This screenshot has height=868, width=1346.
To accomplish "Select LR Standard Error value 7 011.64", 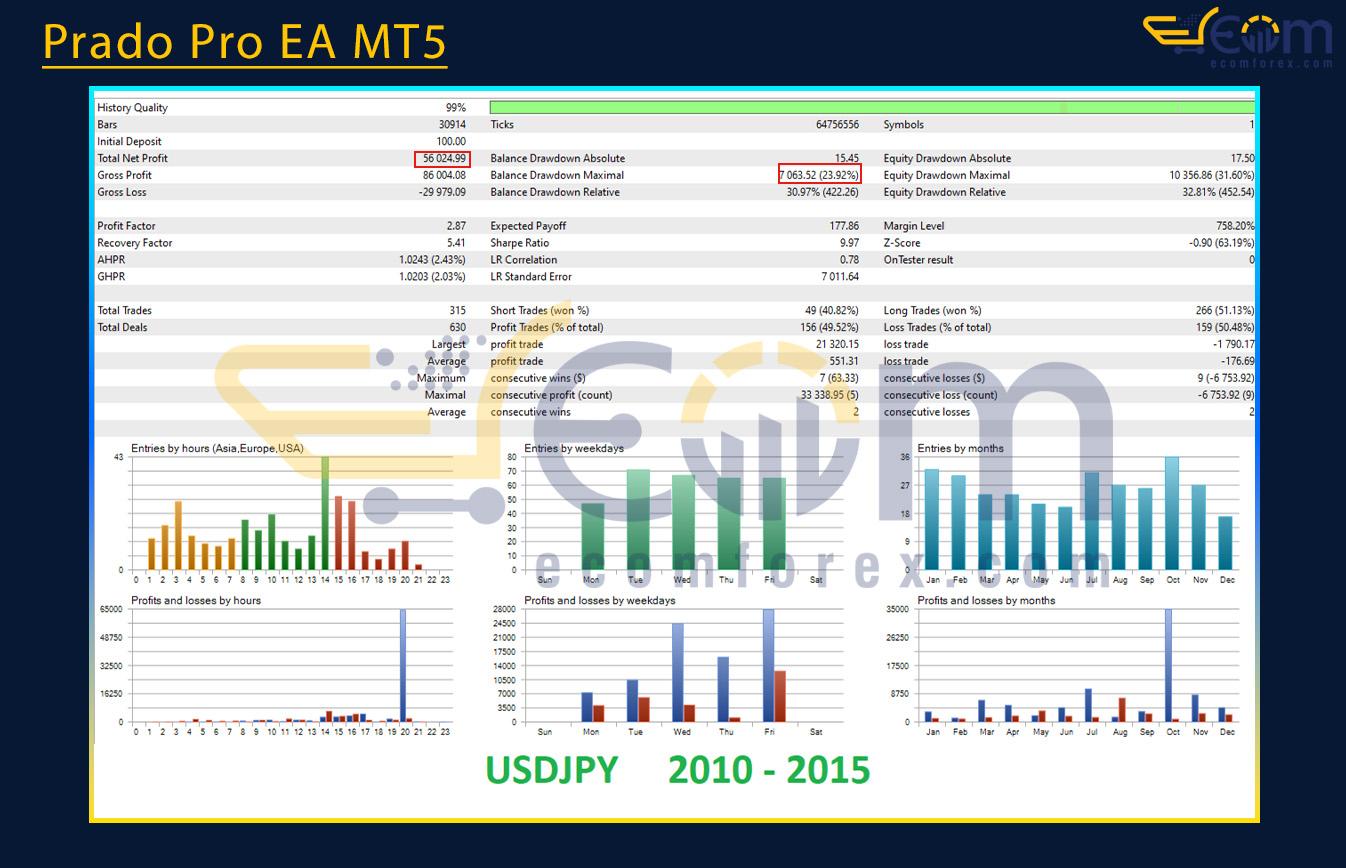I will point(840,277).
